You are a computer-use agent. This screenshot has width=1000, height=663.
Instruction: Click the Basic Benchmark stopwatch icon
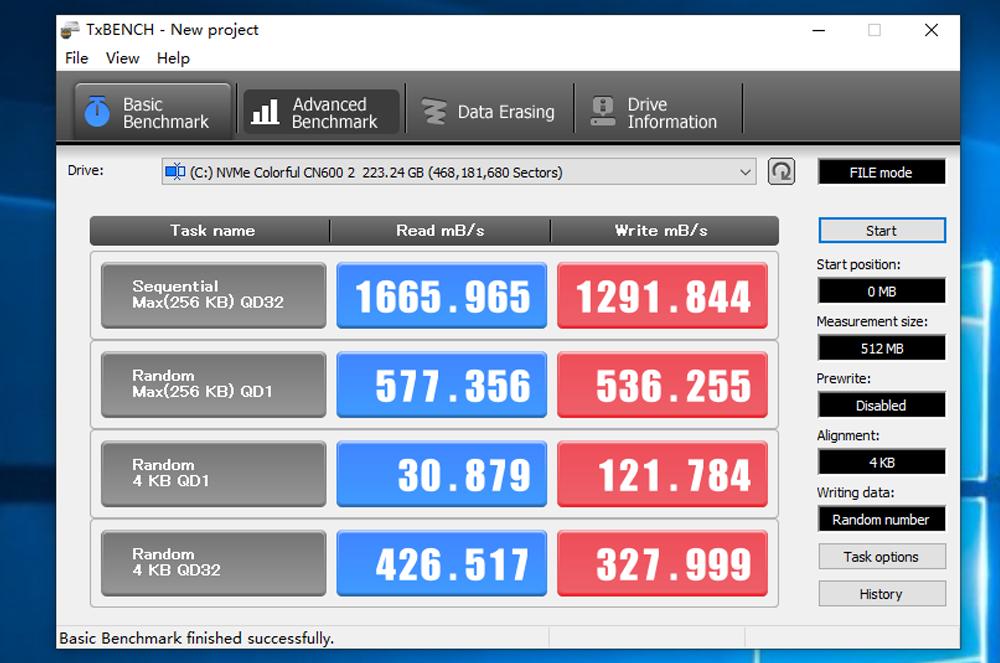(97, 112)
